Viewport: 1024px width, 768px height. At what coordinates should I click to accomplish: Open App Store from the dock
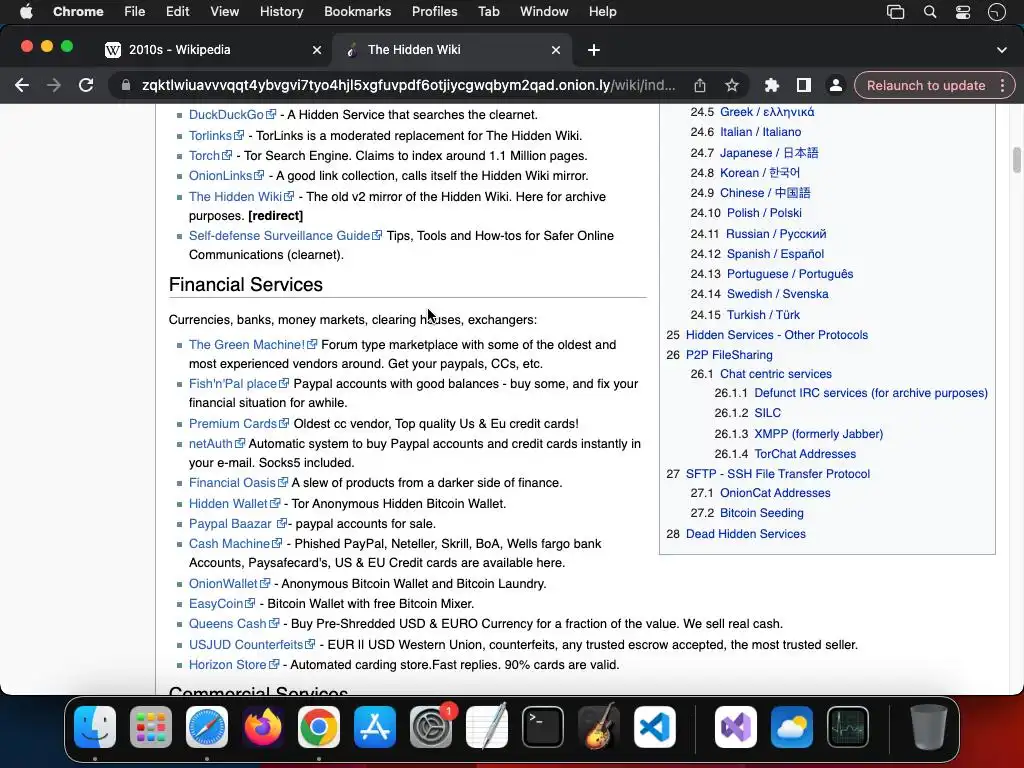(375, 727)
